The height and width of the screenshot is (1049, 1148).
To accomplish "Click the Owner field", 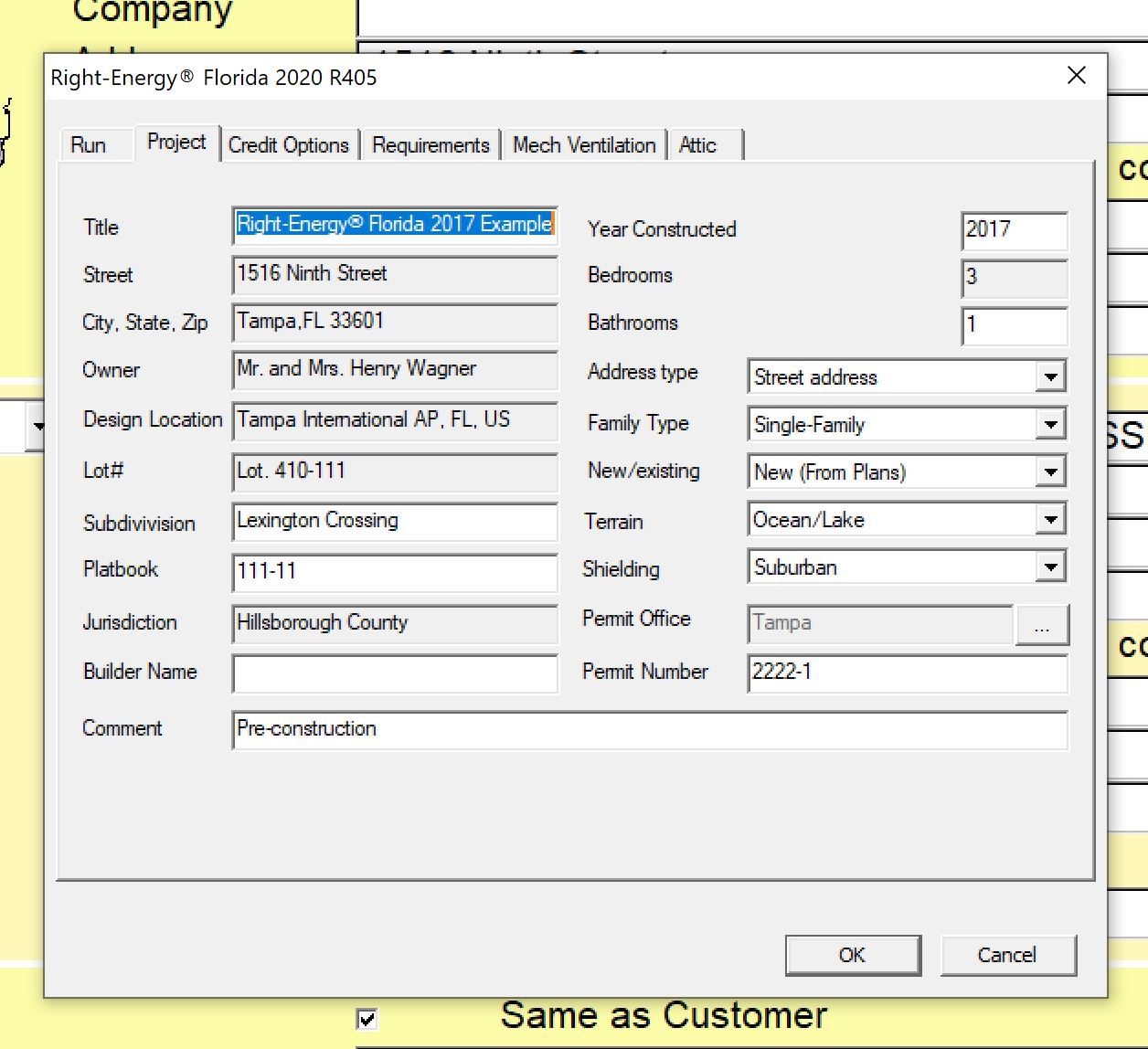I will tap(395, 369).
